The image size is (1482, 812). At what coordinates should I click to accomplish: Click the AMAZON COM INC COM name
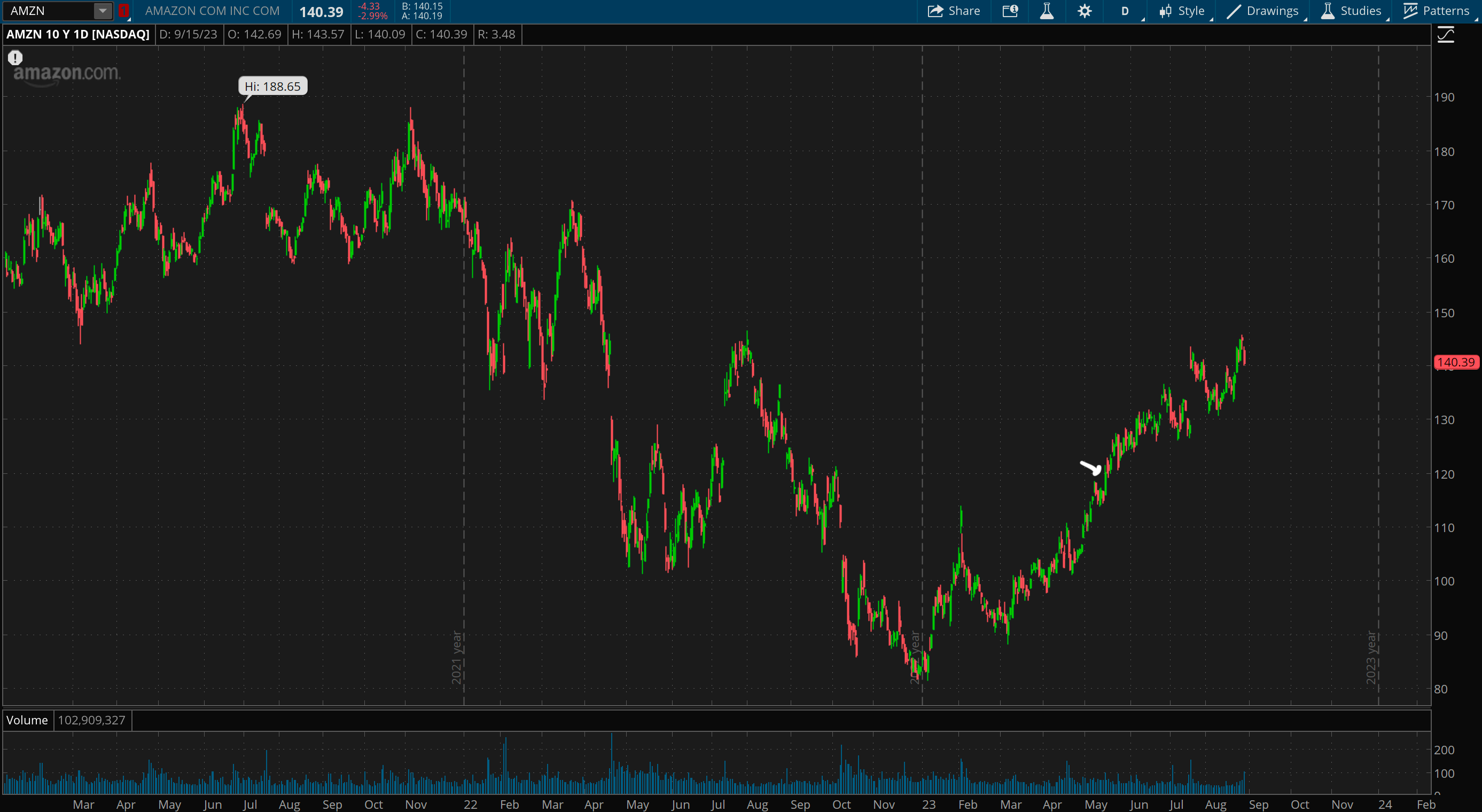pos(212,11)
